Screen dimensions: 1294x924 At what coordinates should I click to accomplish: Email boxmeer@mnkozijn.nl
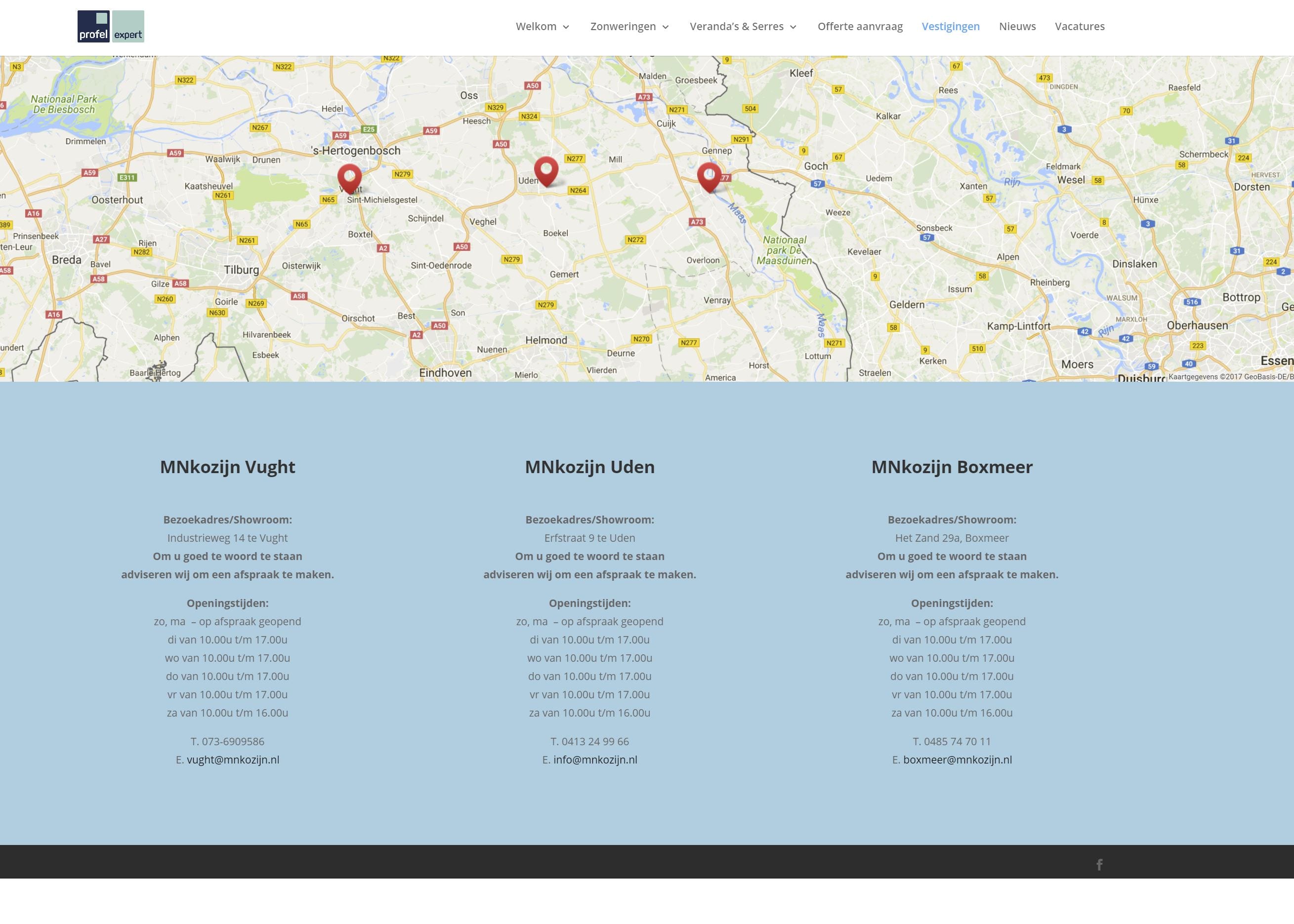[x=958, y=760]
